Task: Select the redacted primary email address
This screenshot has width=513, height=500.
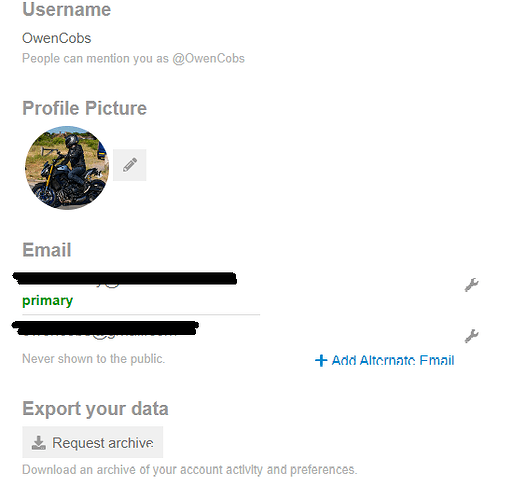Action: coord(124,278)
